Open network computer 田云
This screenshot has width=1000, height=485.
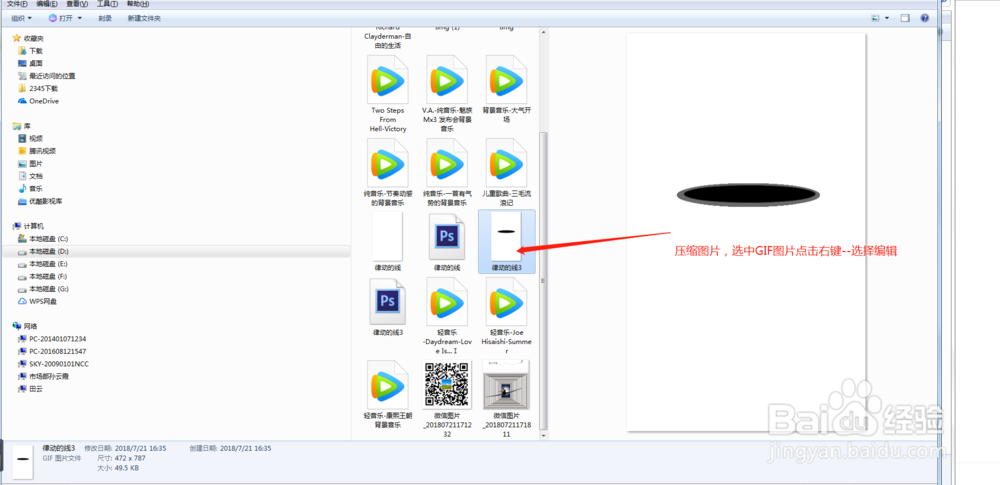coord(31,389)
